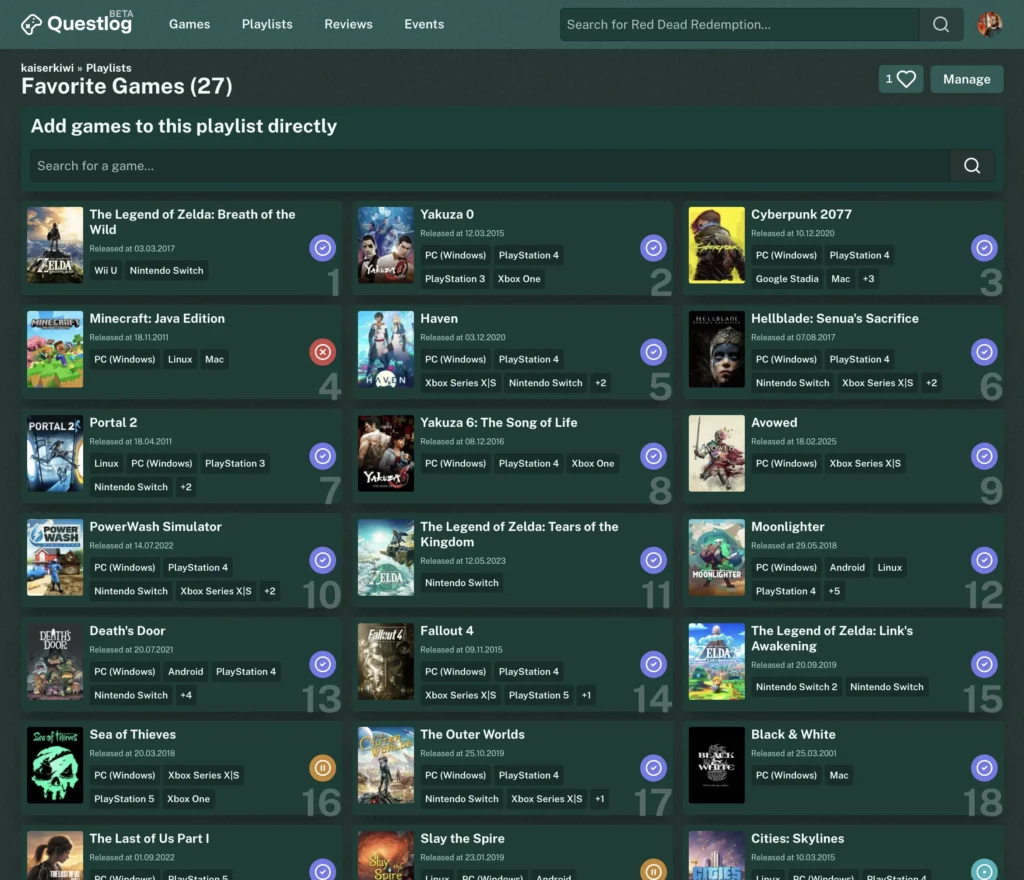Click the completed status icon for Yakuza 0
The image size is (1024, 880).
(x=653, y=247)
